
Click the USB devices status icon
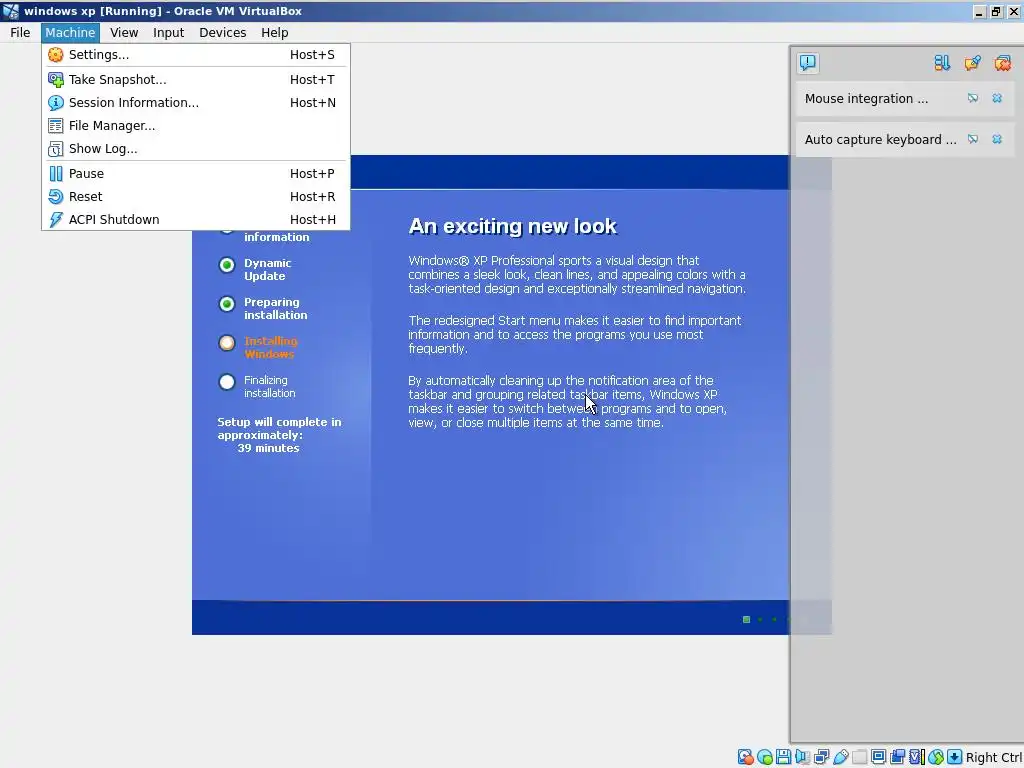pos(840,757)
